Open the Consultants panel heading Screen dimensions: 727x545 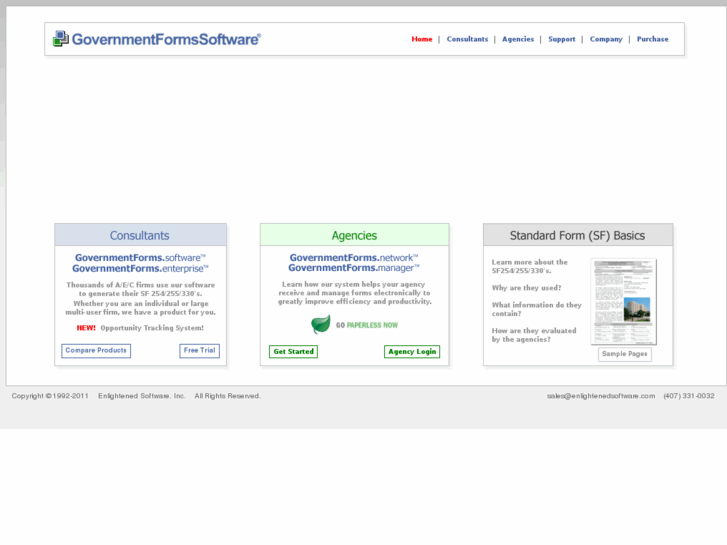[x=140, y=236]
